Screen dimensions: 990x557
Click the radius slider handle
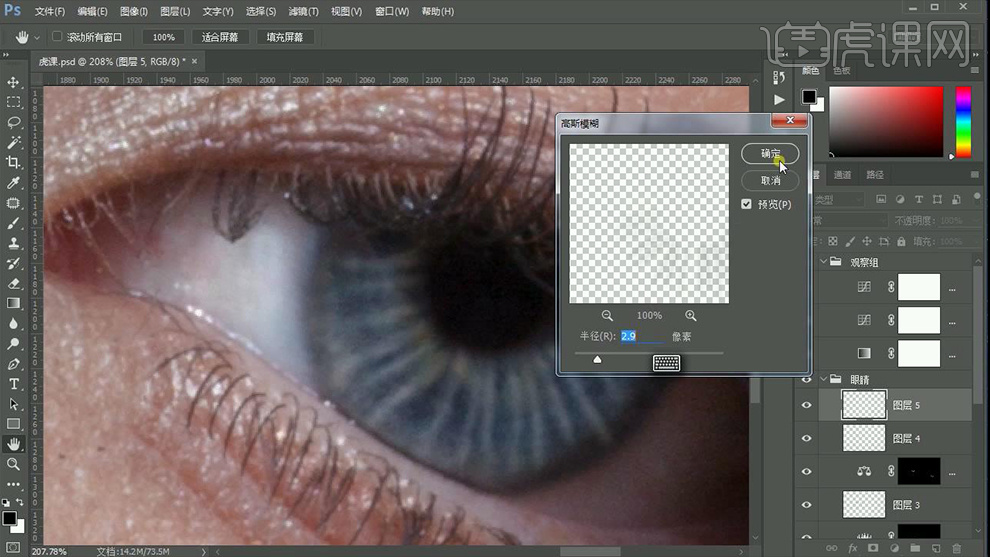597,359
